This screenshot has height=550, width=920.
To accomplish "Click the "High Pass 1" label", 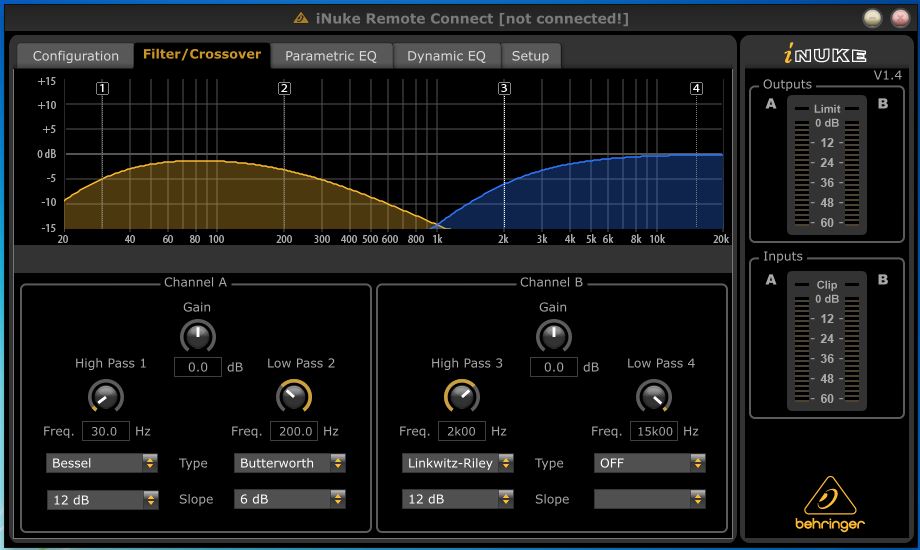I will (x=110, y=363).
